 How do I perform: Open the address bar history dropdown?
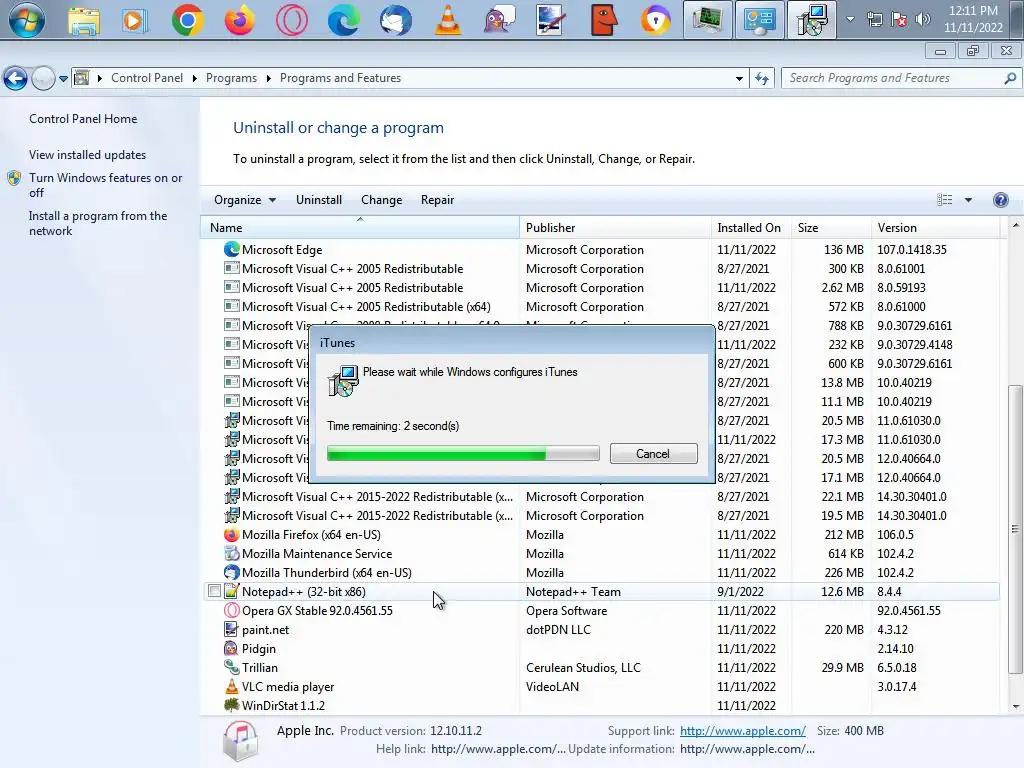pos(739,78)
